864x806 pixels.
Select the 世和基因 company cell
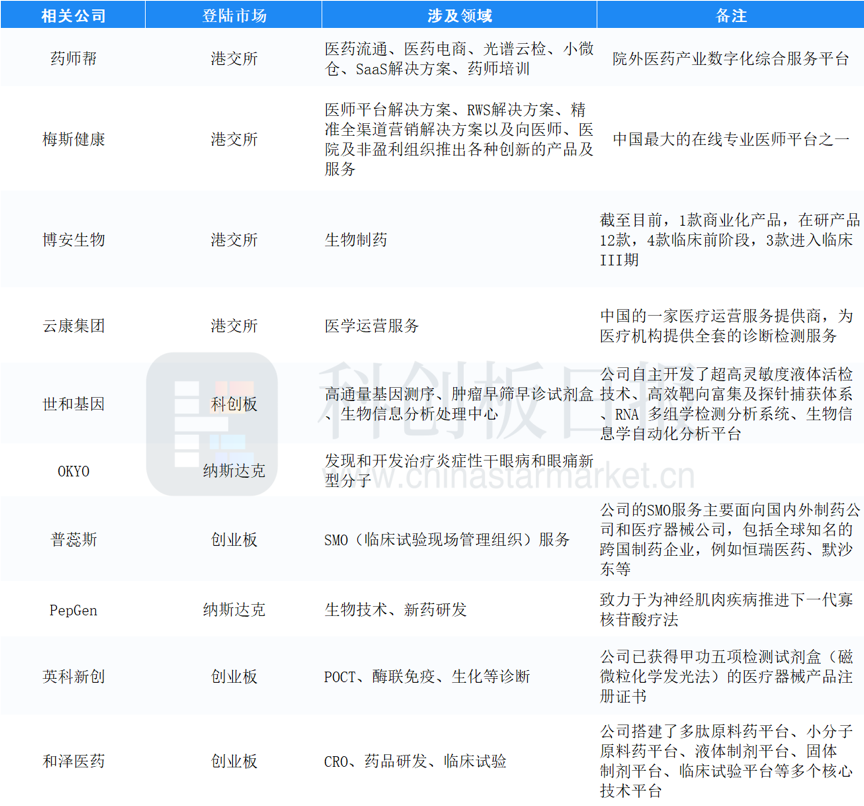(x=75, y=404)
